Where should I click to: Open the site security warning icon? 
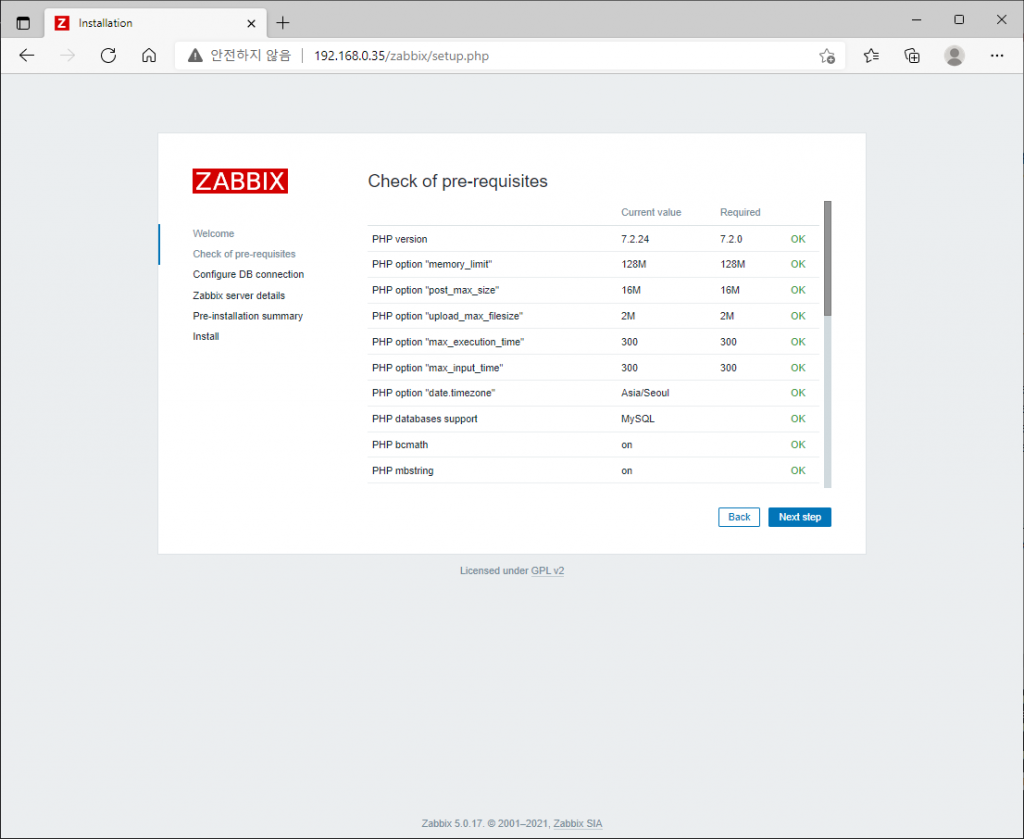click(194, 56)
